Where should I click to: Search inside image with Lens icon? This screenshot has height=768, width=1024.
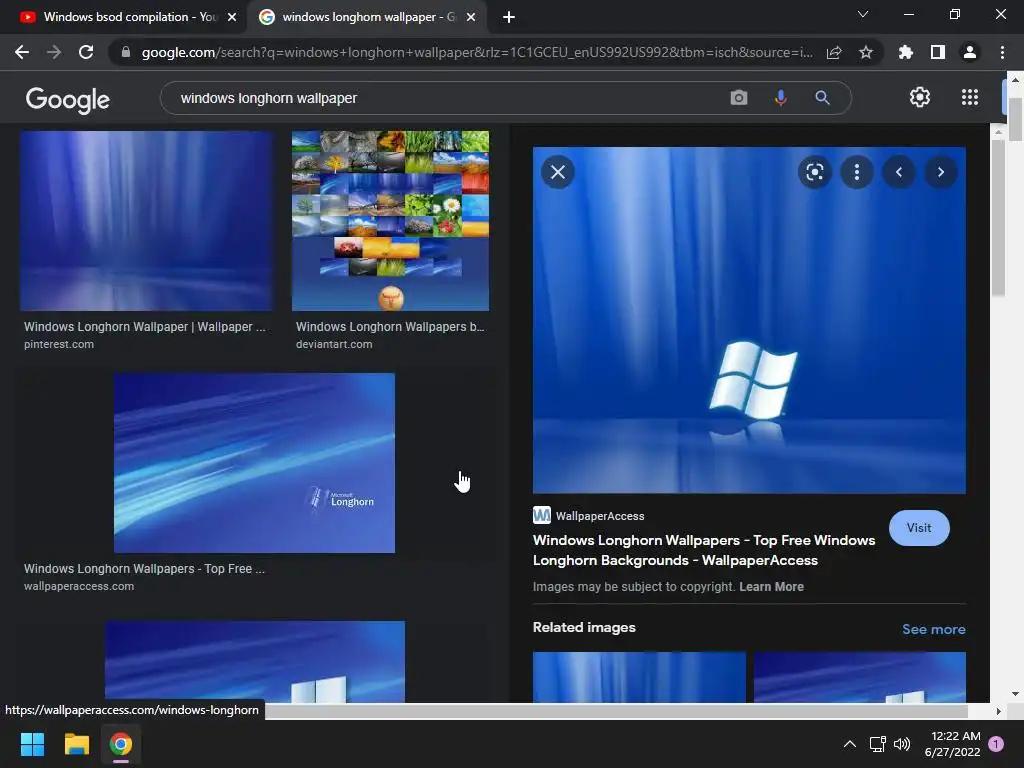(814, 172)
